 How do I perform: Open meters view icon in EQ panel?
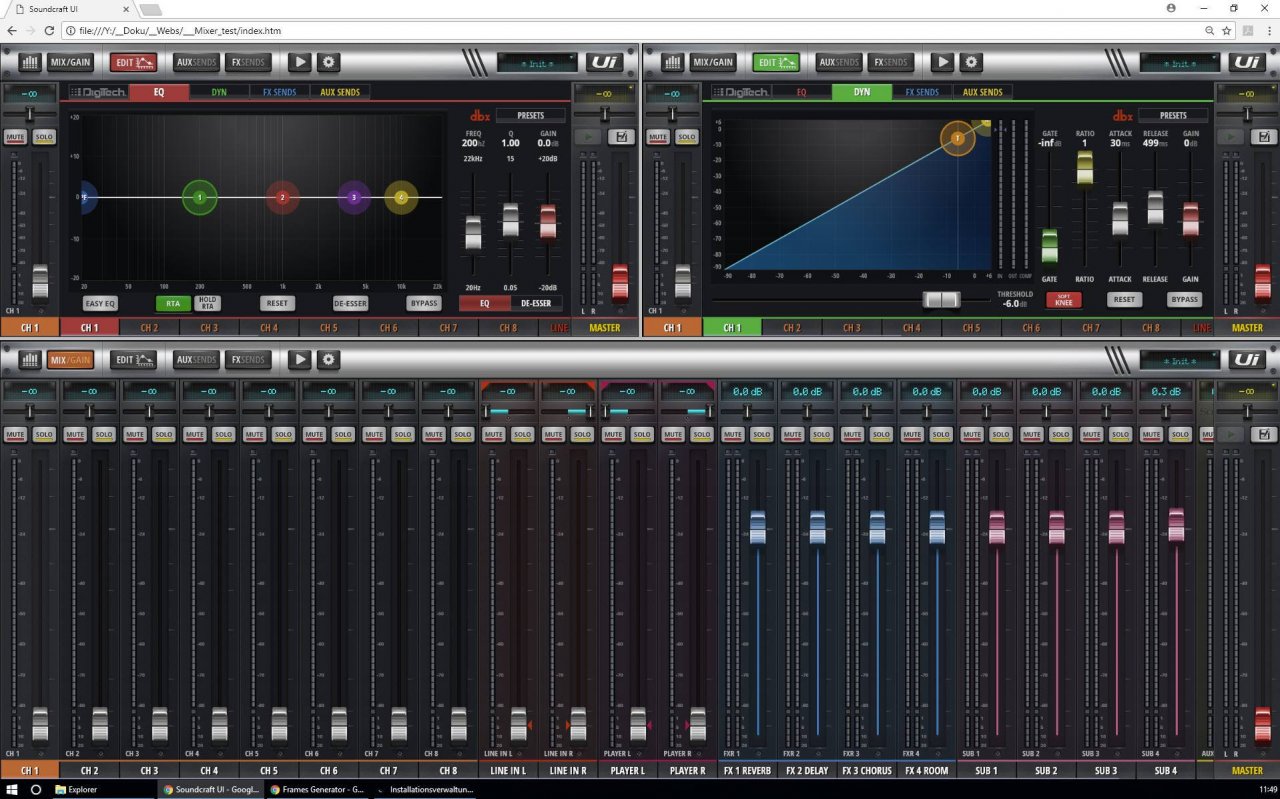click(30, 62)
